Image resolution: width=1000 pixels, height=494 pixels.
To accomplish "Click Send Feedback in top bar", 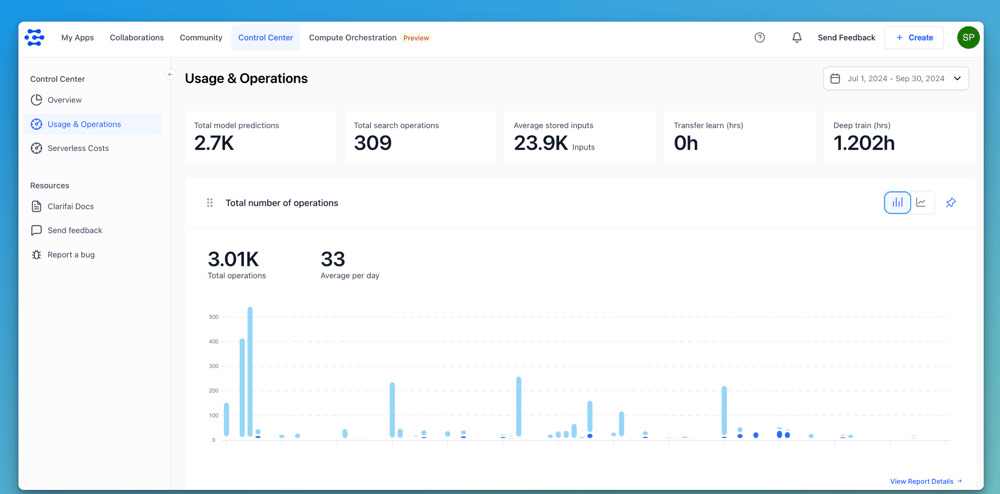I will tap(846, 38).
